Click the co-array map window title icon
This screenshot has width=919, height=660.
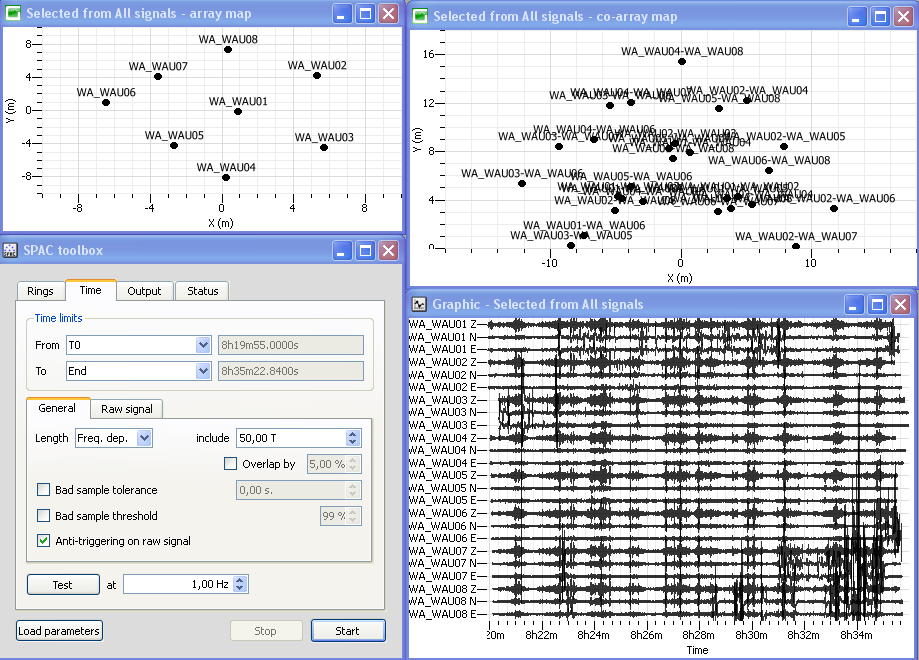421,16
